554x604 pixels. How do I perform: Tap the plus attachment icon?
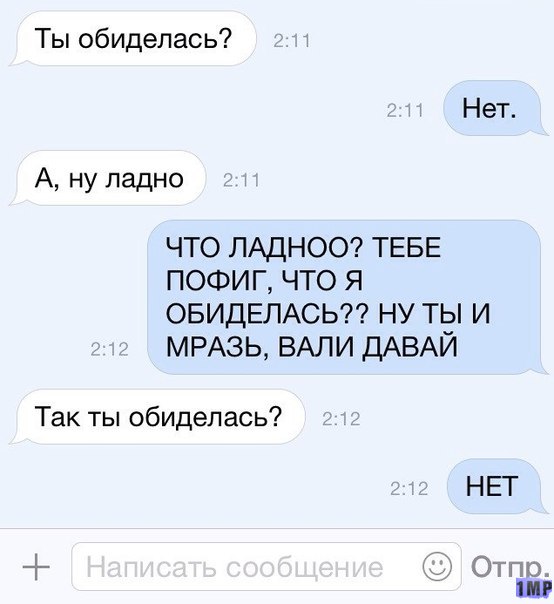(x=36, y=567)
